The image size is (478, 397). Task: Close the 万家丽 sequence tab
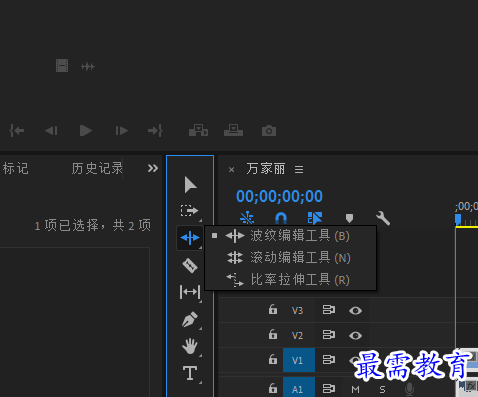[231, 170]
